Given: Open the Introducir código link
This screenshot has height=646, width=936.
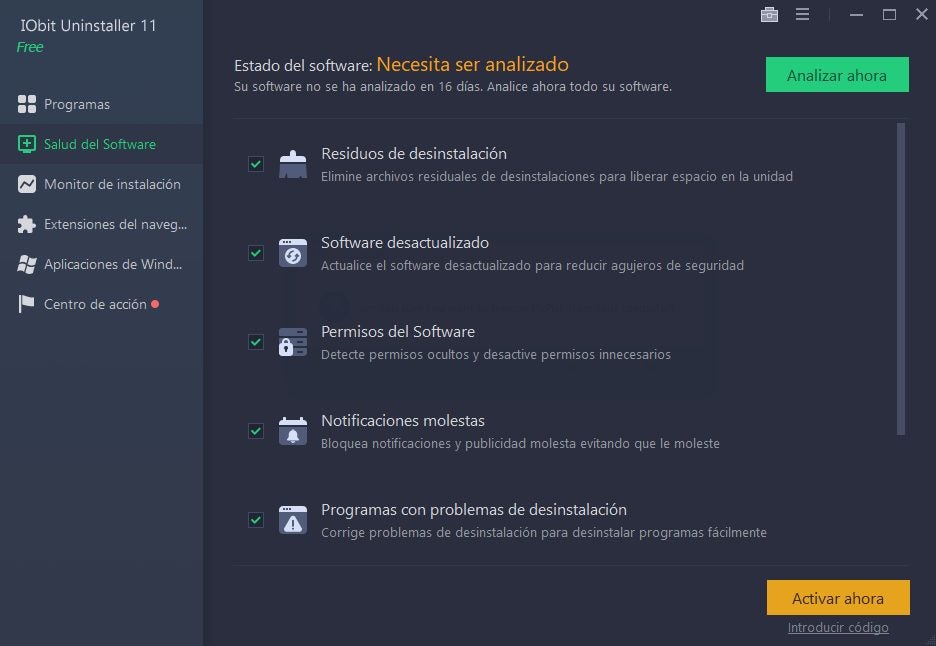Looking at the screenshot, I should [x=838, y=627].
